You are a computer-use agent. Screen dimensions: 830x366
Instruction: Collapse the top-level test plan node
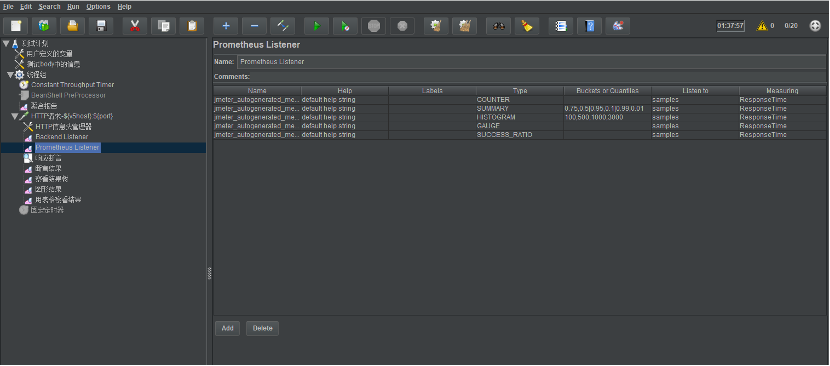[x=6, y=43]
